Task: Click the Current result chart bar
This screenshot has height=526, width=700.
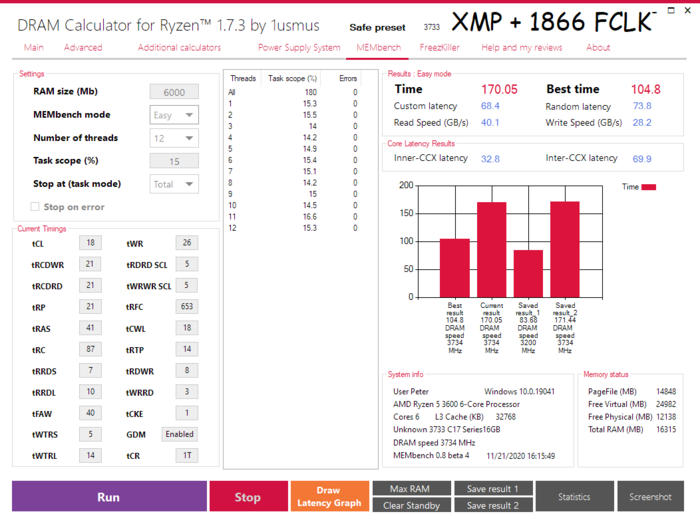Action: click(x=492, y=250)
